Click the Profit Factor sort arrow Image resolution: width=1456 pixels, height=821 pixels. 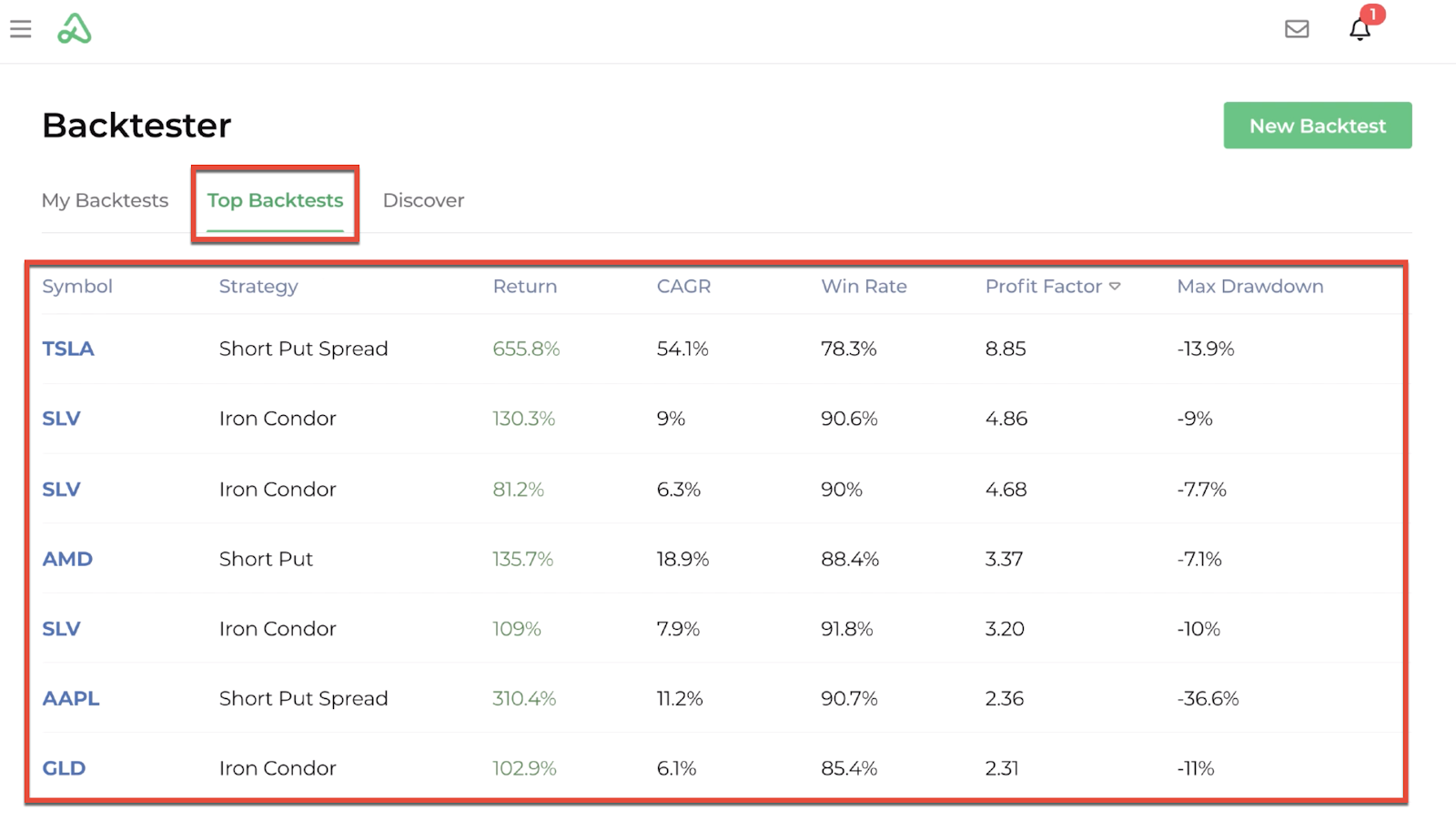[1115, 287]
